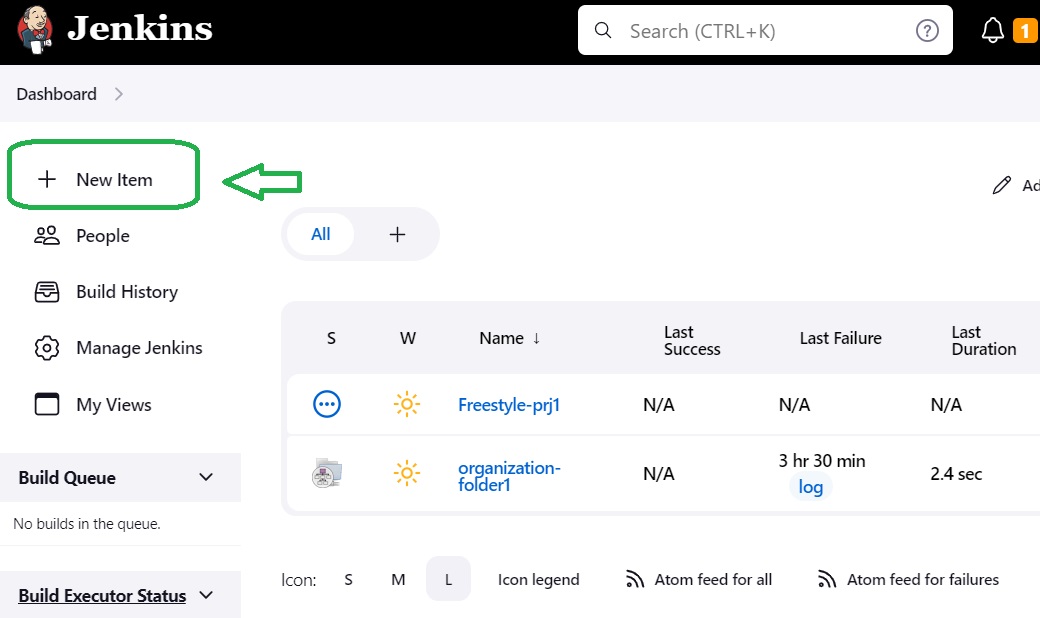1040x618 pixels.
Task: Click the Jenkins butler logo
Action: click(35, 30)
